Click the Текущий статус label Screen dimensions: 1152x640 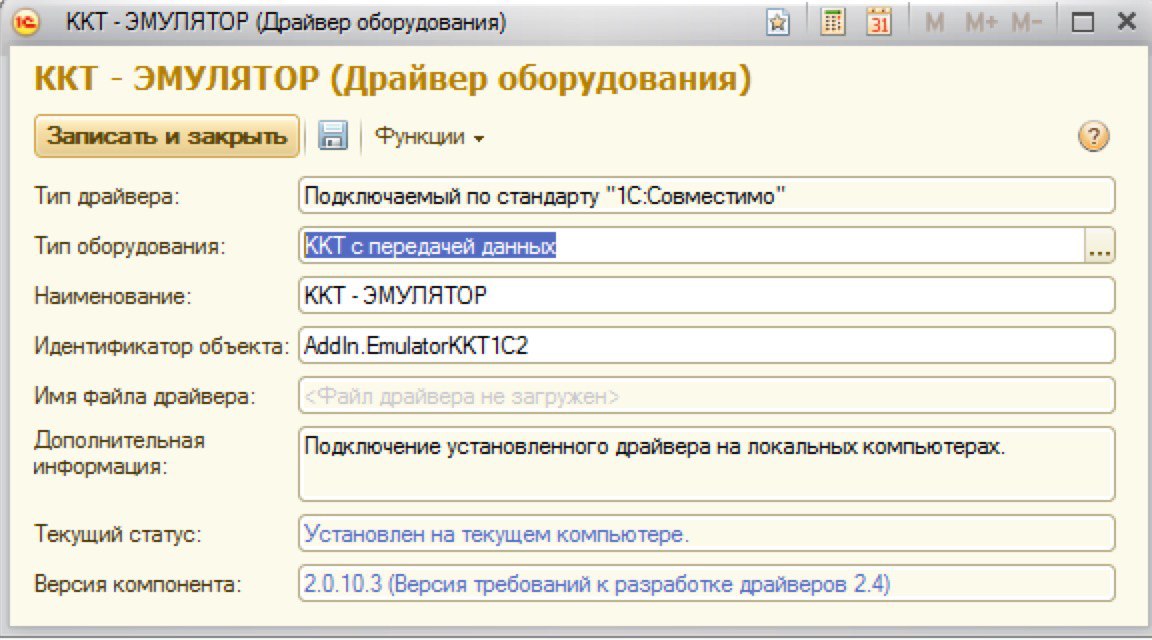click(x=118, y=534)
